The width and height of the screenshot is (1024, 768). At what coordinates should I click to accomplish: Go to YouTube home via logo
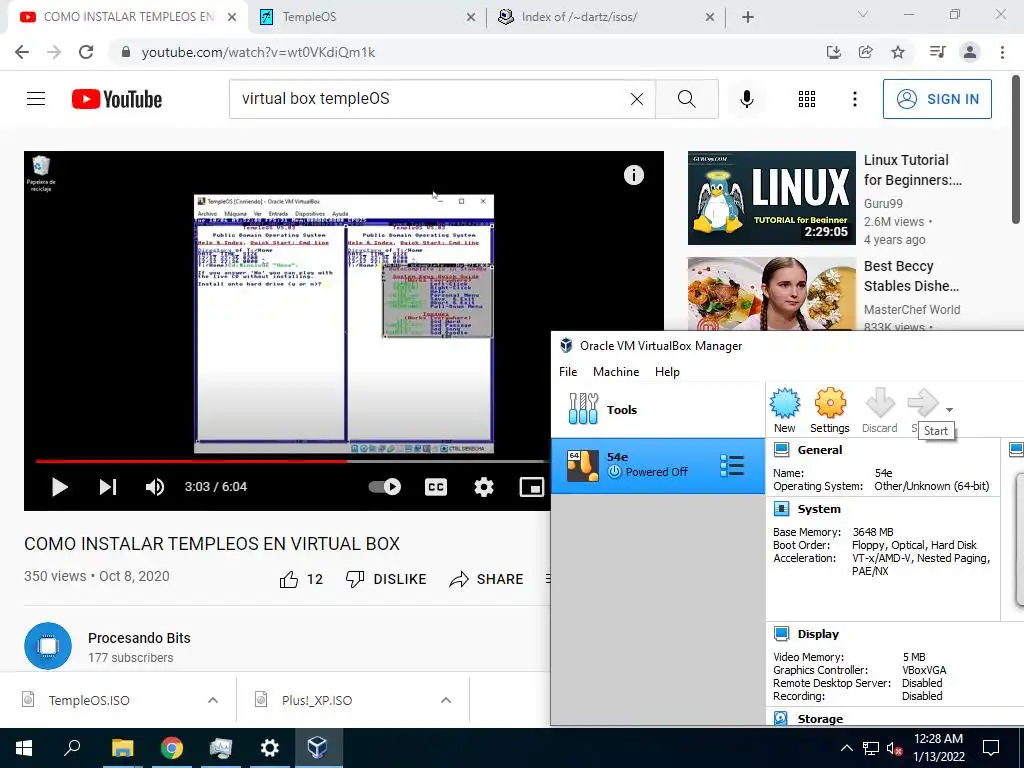pos(117,99)
